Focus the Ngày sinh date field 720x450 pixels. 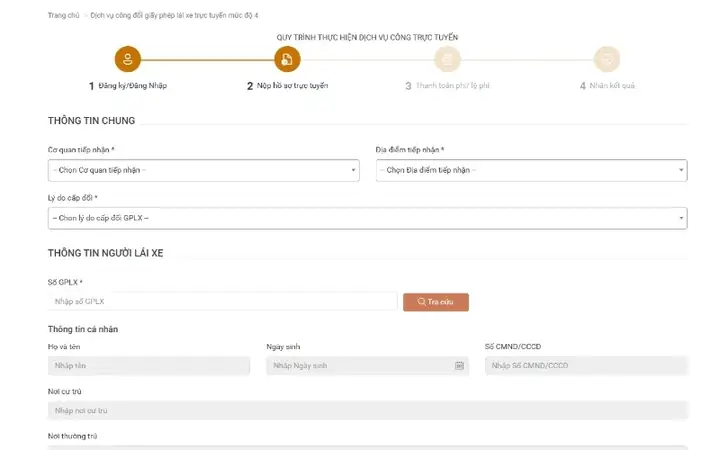tap(360, 366)
